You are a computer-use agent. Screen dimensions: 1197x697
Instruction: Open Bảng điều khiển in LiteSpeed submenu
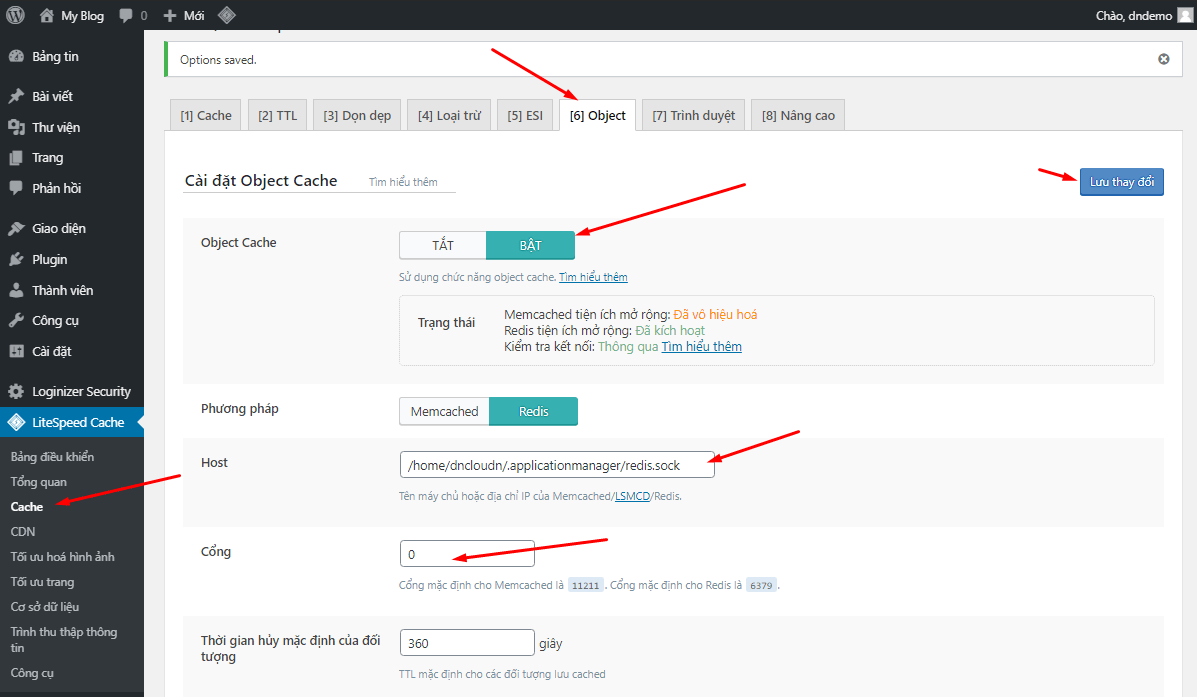[53, 457]
